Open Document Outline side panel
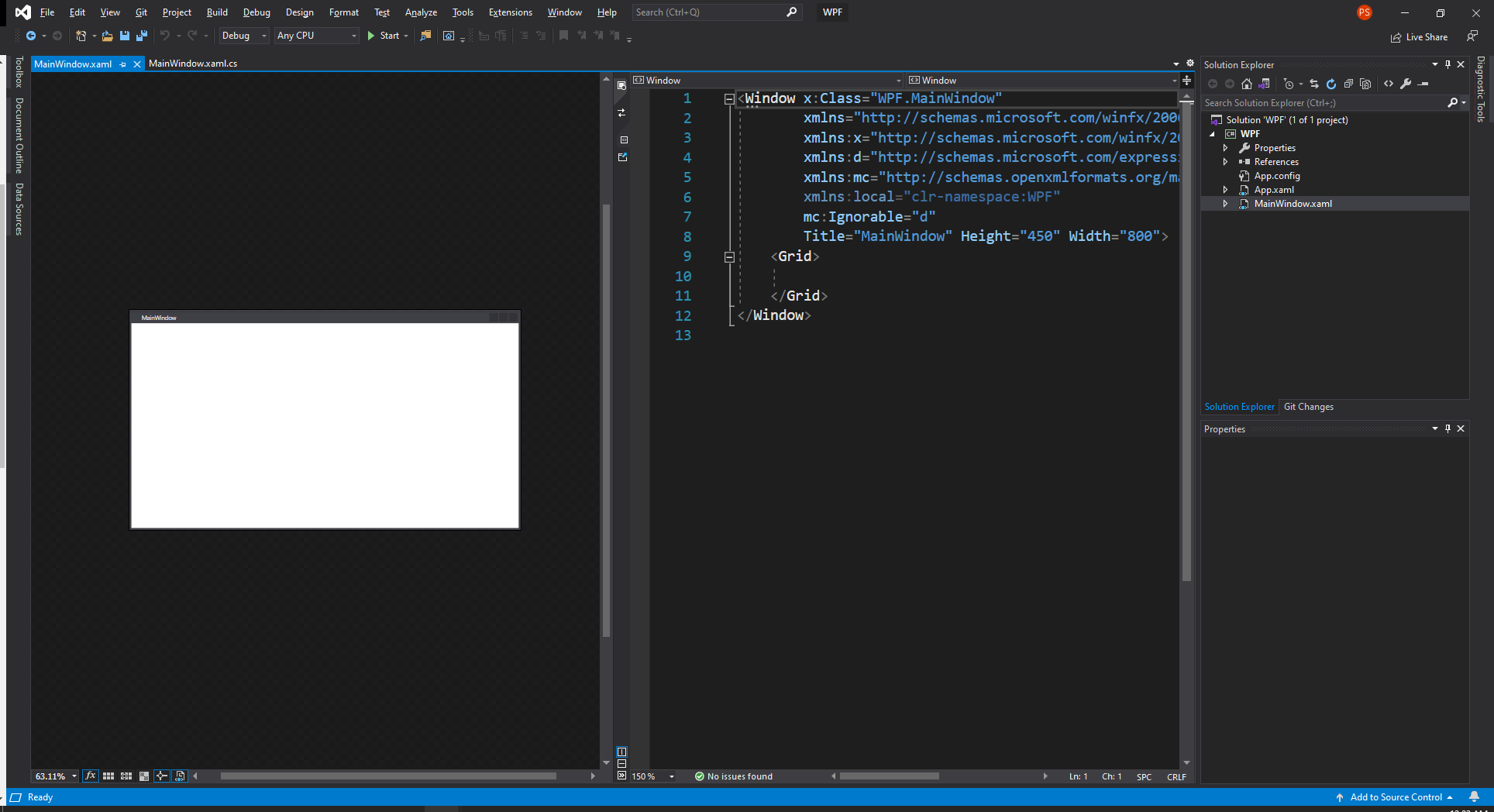 click(x=19, y=135)
